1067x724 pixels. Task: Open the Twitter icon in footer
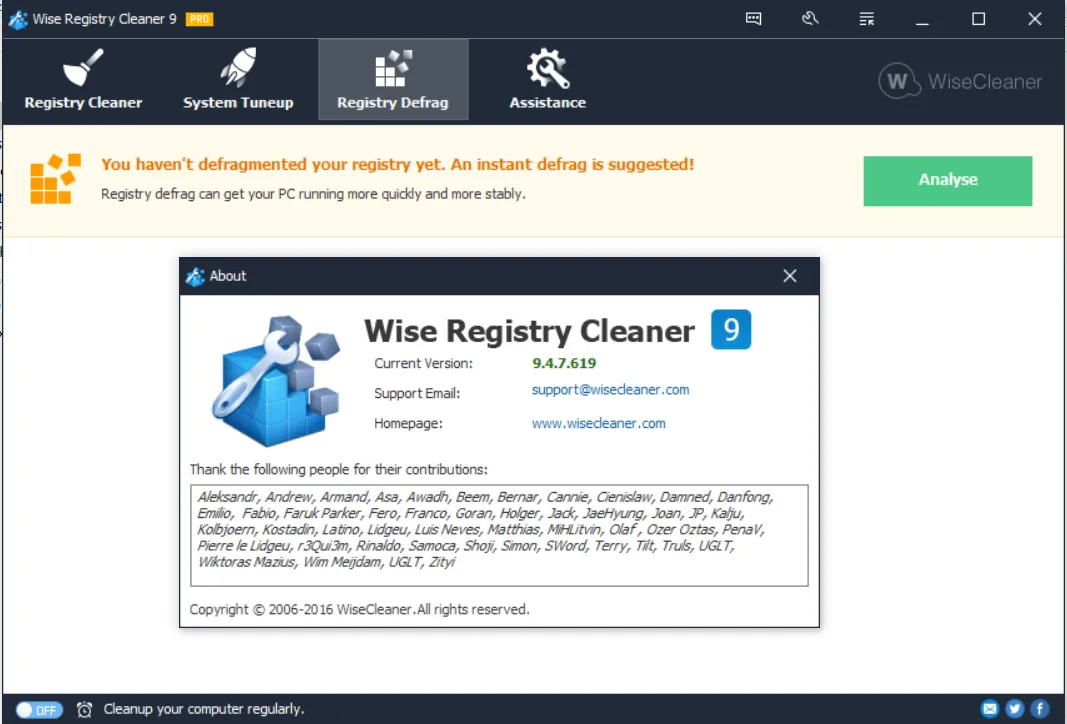(x=1015, y=709)
